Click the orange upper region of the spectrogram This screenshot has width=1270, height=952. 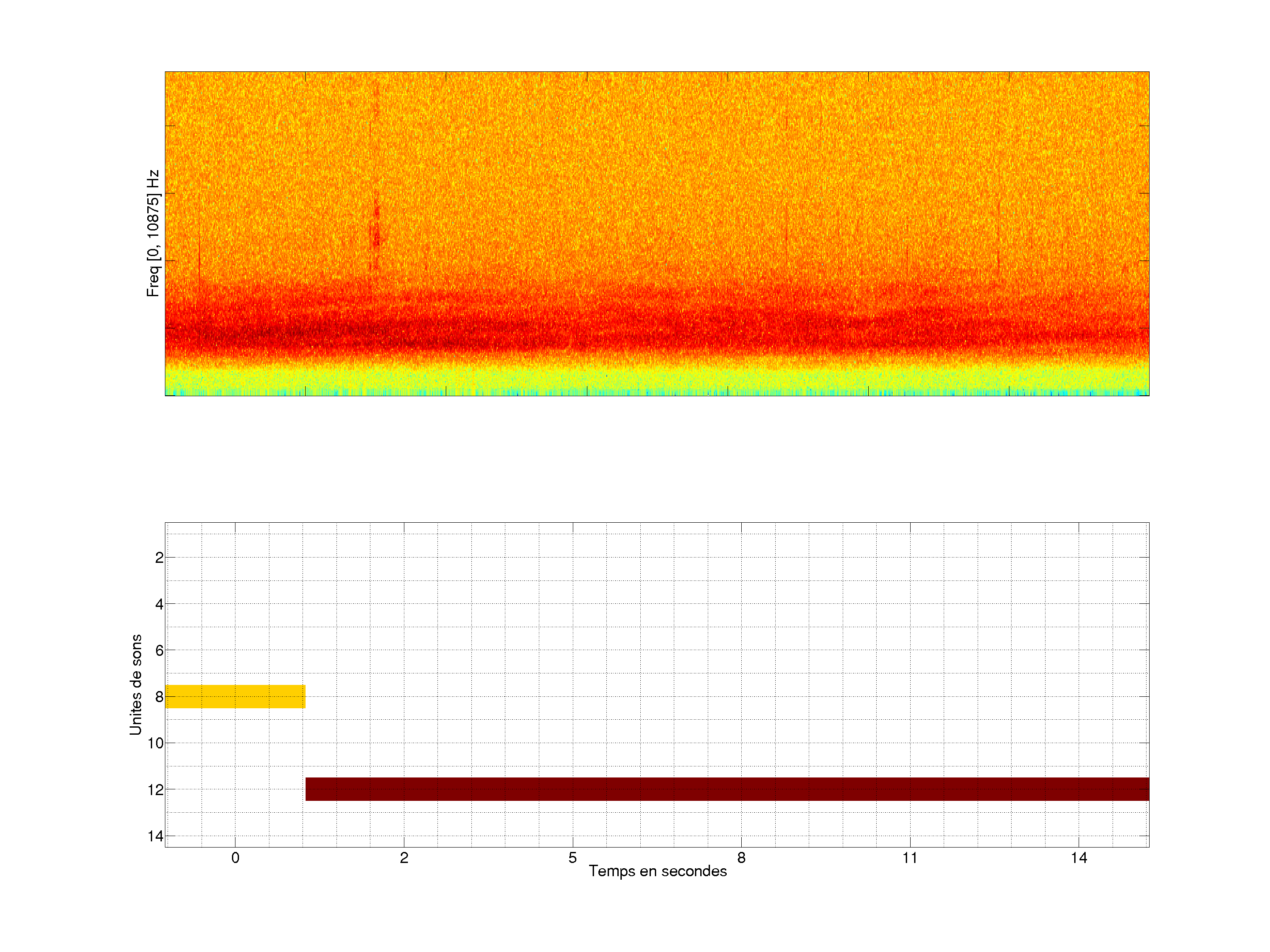[657, 143]
